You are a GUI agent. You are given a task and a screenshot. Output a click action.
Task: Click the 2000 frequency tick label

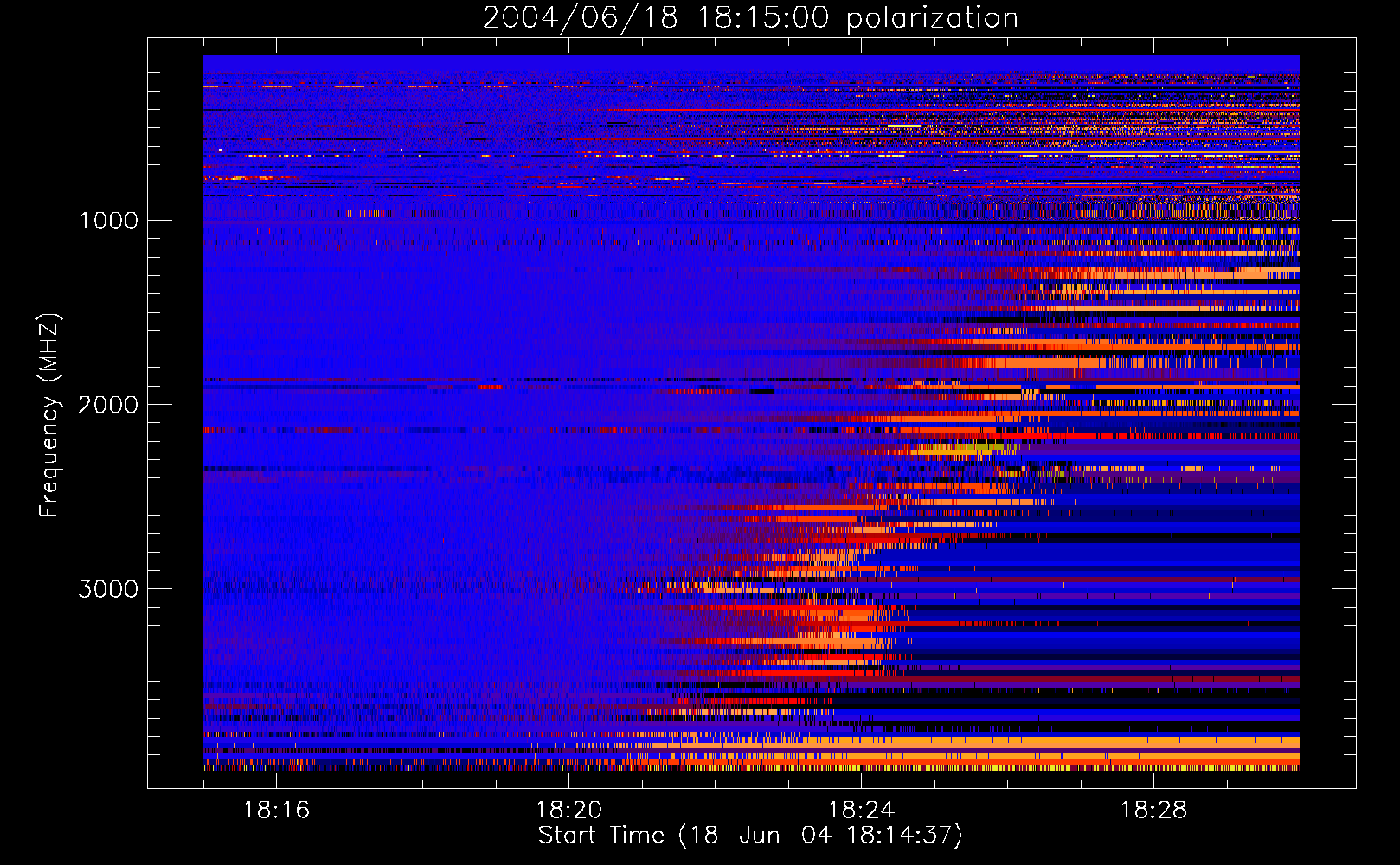point(108,405)
